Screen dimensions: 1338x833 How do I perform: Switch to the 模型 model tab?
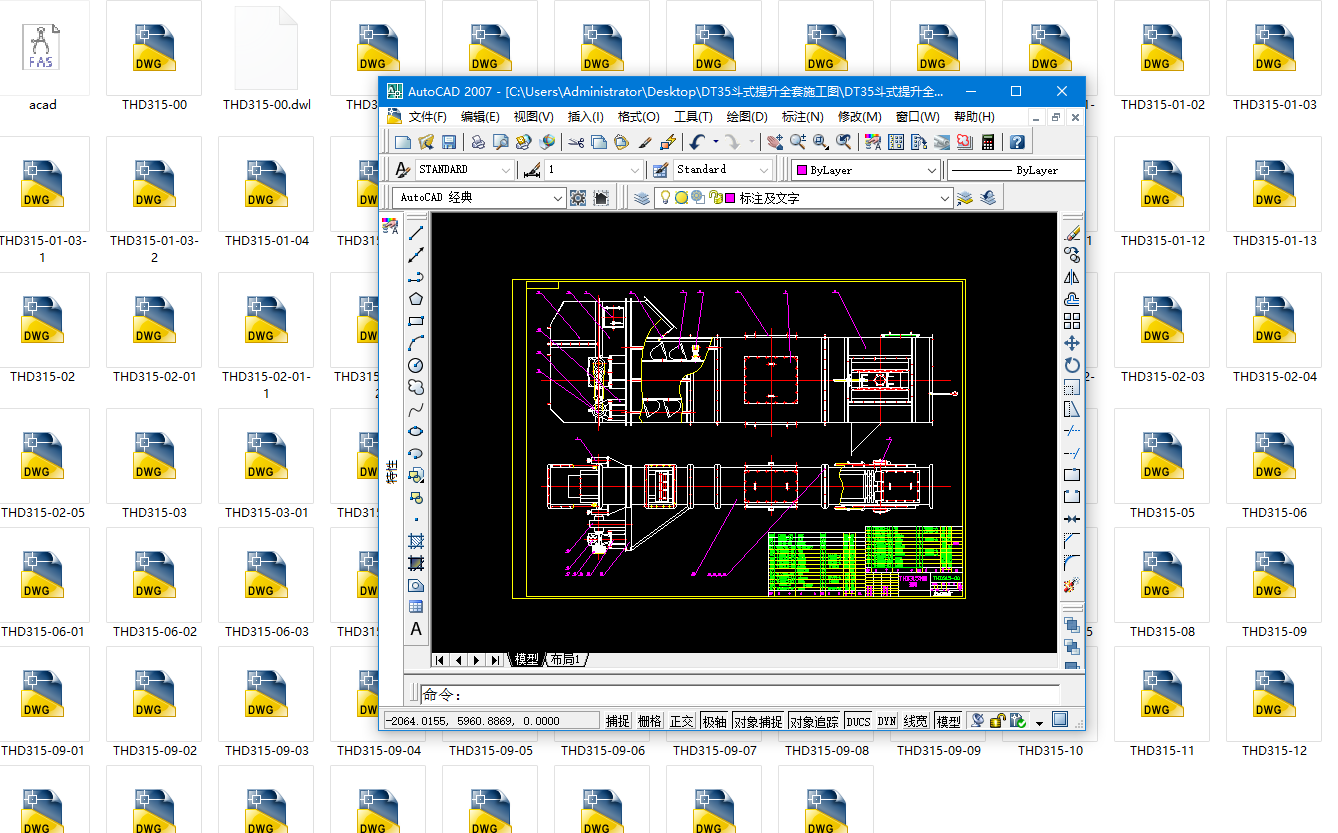[x=526, y=660]
